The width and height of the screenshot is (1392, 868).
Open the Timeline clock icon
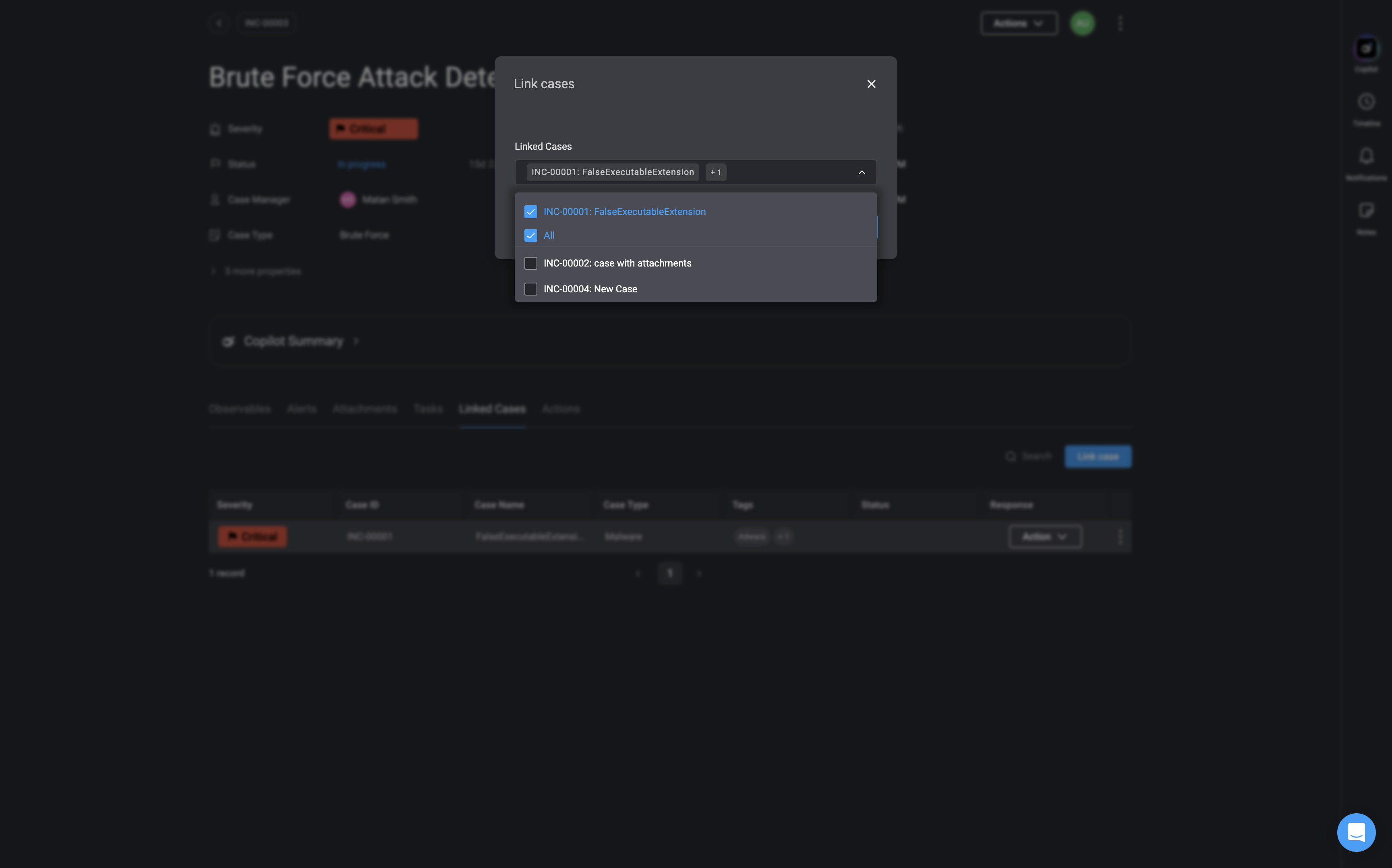click(1366, 102)
